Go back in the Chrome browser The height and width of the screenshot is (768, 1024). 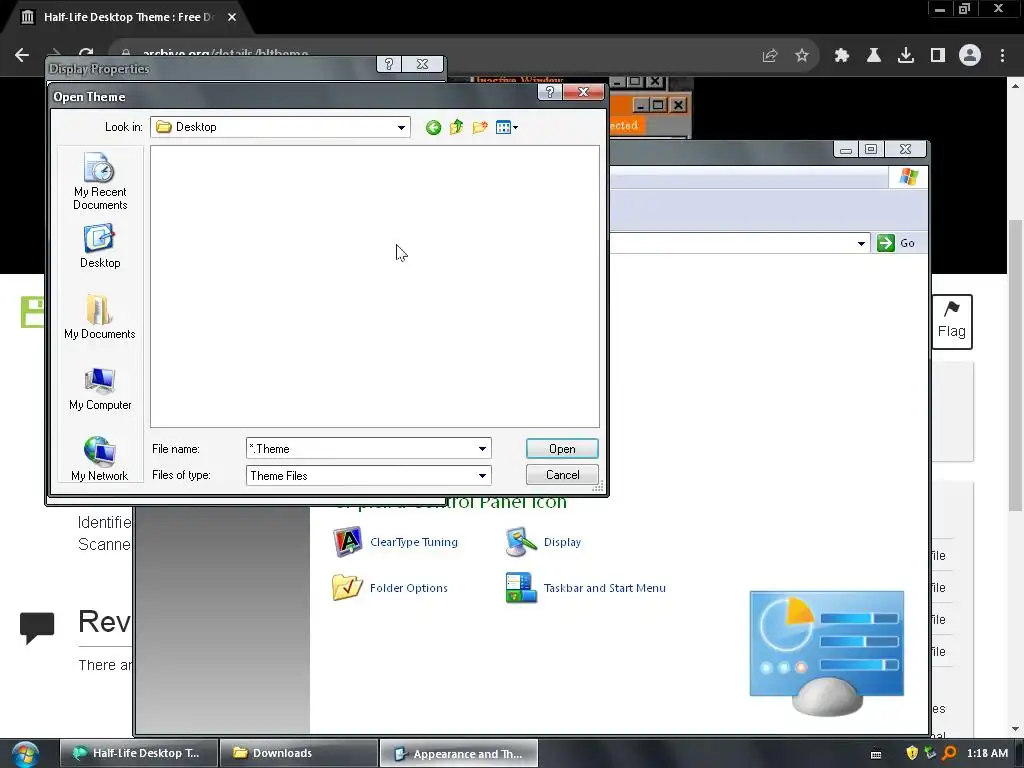coord(22,56)
